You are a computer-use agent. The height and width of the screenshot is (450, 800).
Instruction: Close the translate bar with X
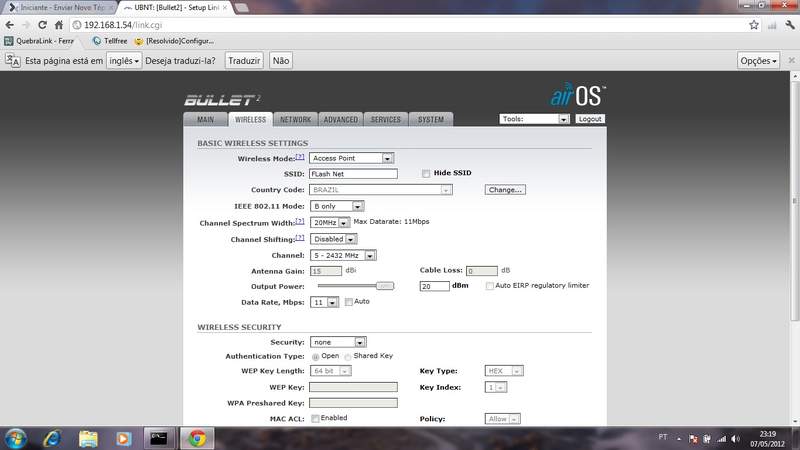click(791, 60)
